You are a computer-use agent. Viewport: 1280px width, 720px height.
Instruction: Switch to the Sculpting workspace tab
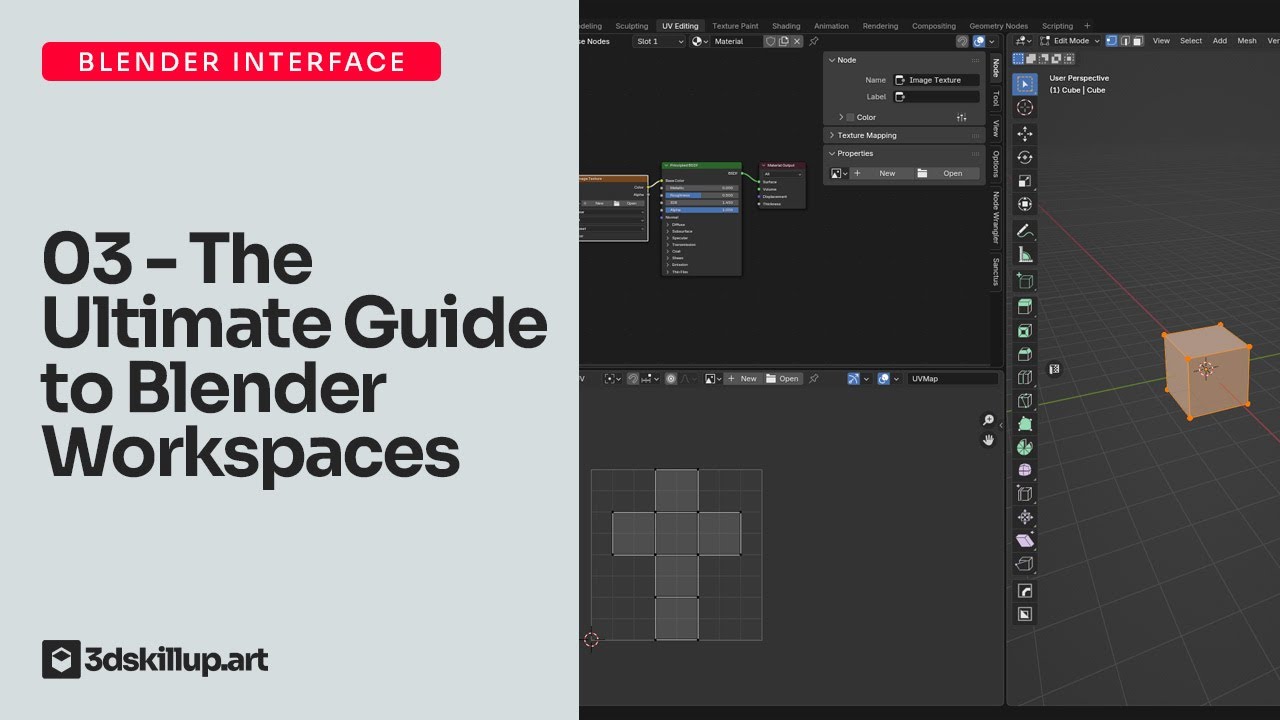pos(632,26)
